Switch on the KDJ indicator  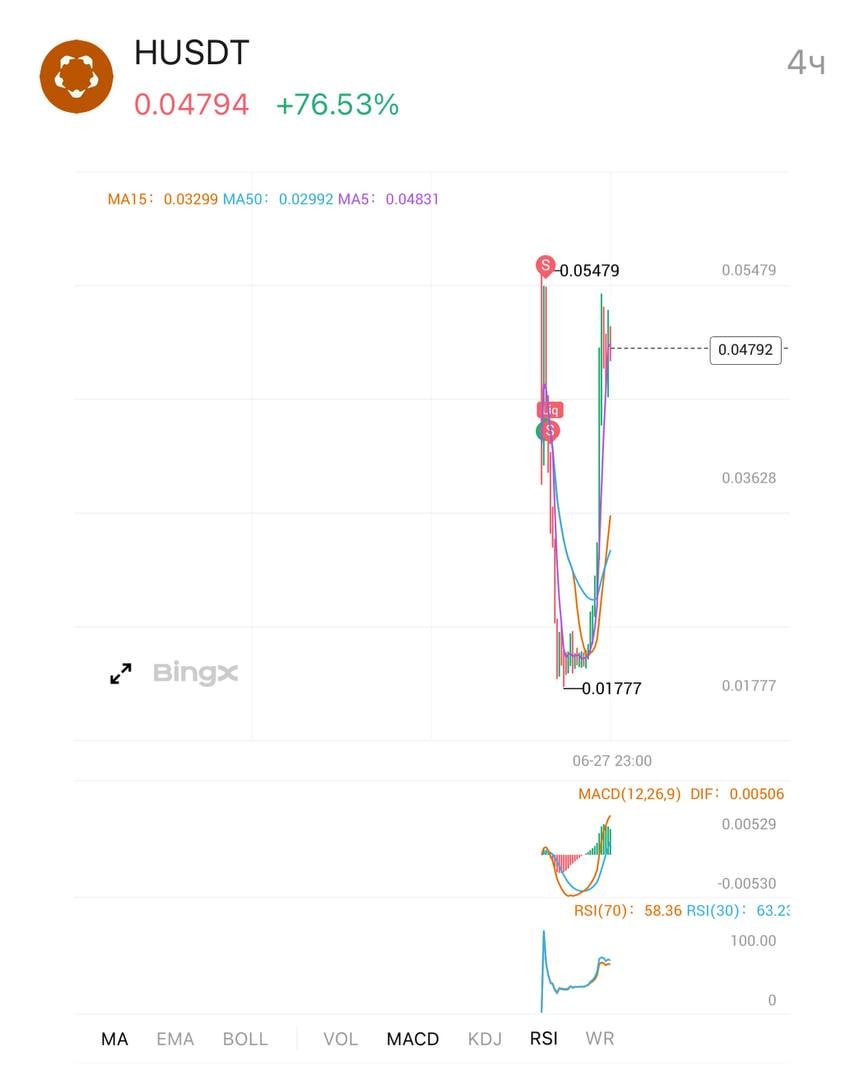coord(485,1039)
